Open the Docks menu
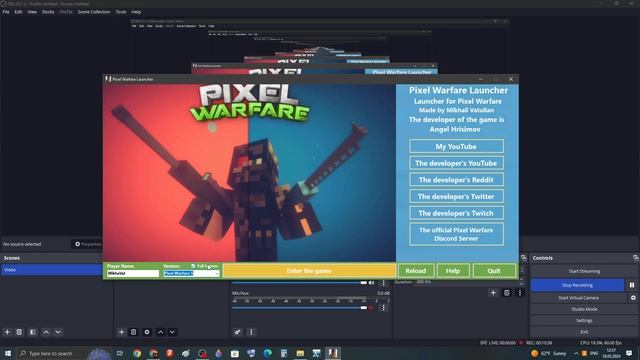 48,12
